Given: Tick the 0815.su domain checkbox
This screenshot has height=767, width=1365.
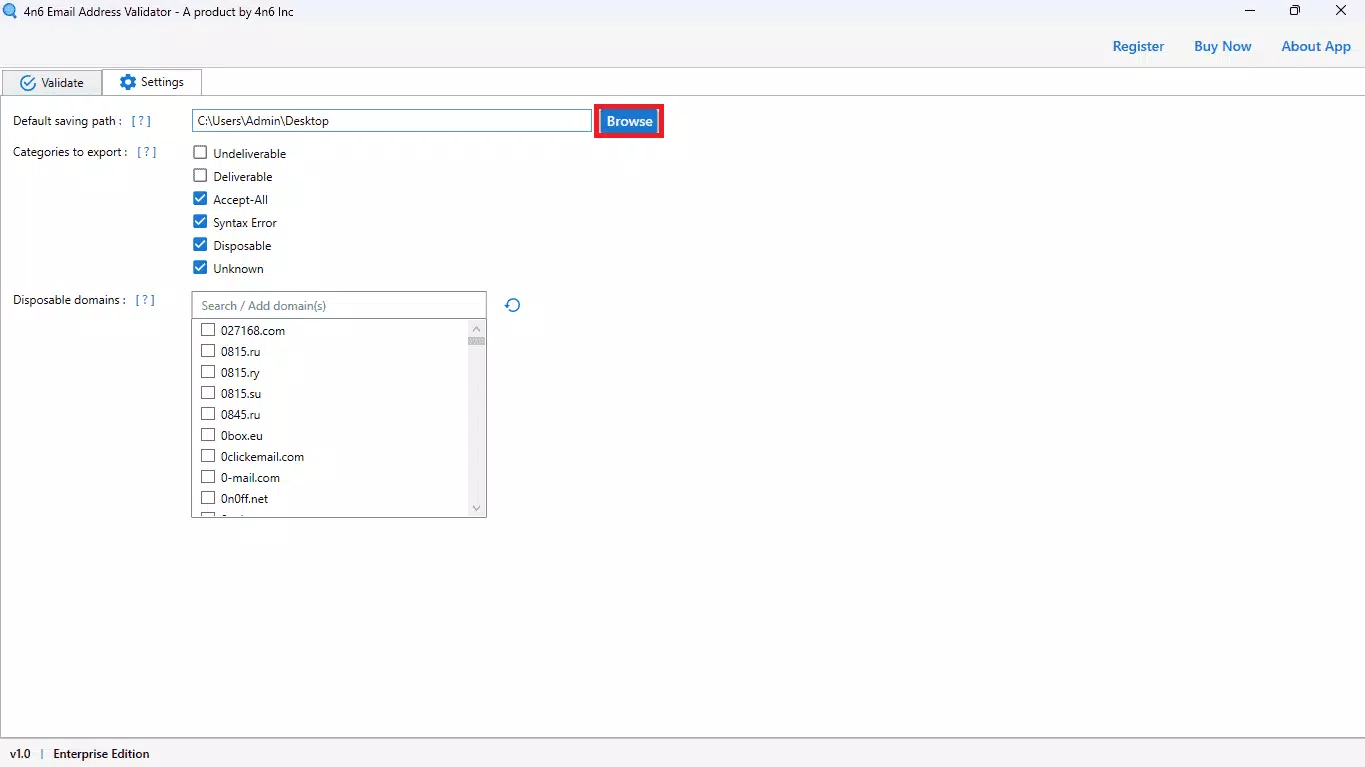Looking at the screenshot, I should tap(208, 393).
